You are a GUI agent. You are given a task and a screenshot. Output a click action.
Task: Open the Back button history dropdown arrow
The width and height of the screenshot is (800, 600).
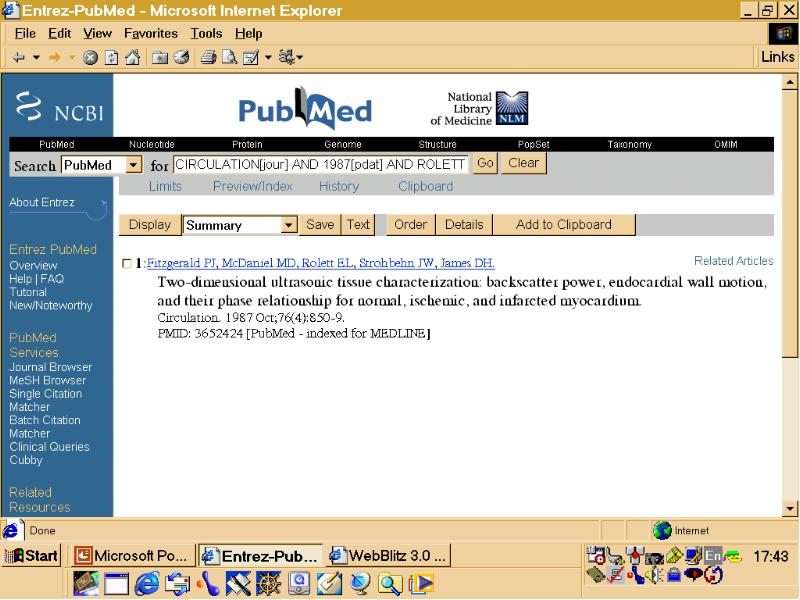(x=36, y=58)
